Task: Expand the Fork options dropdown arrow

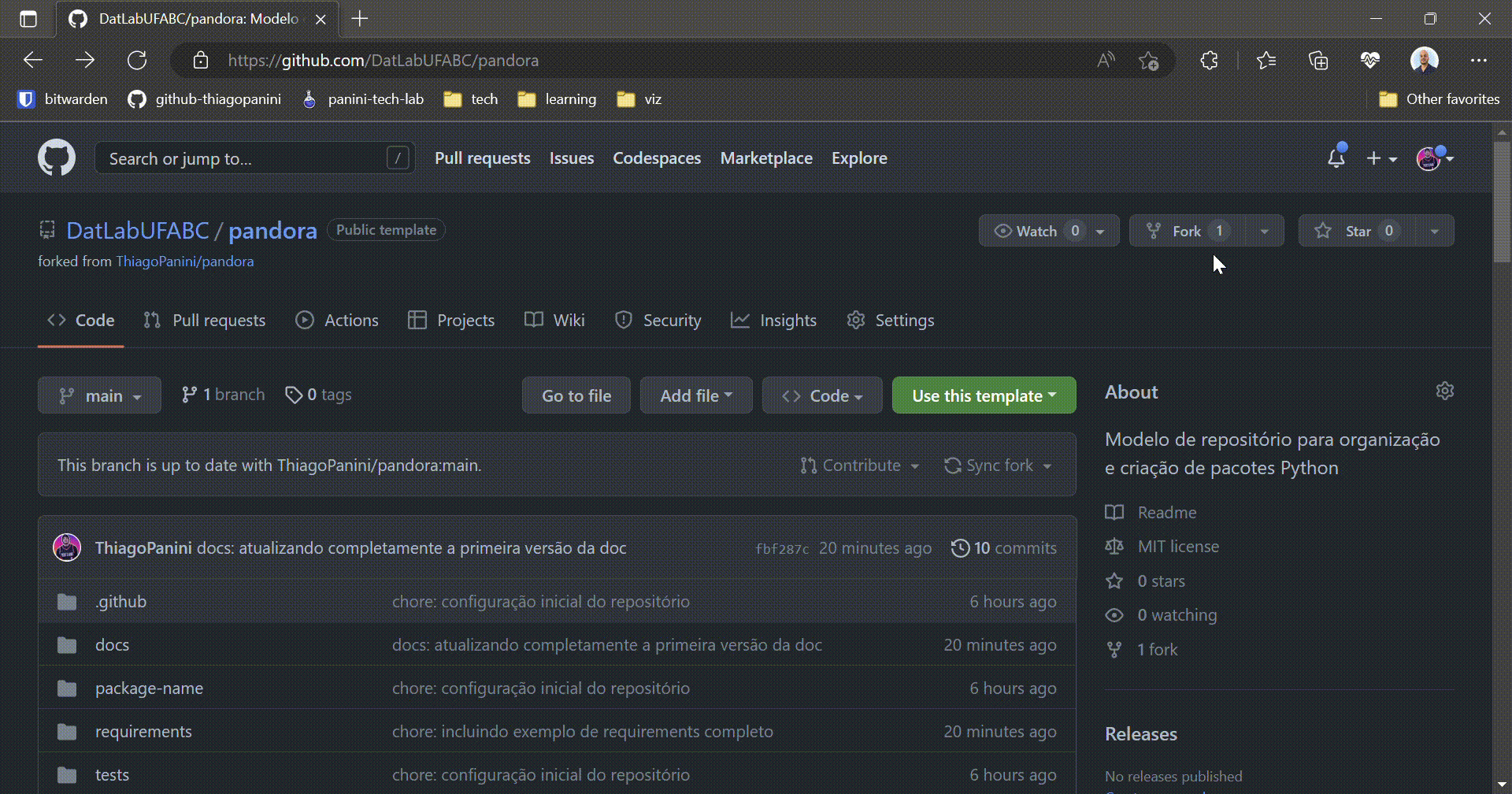Action: [x=1264, y=231]
